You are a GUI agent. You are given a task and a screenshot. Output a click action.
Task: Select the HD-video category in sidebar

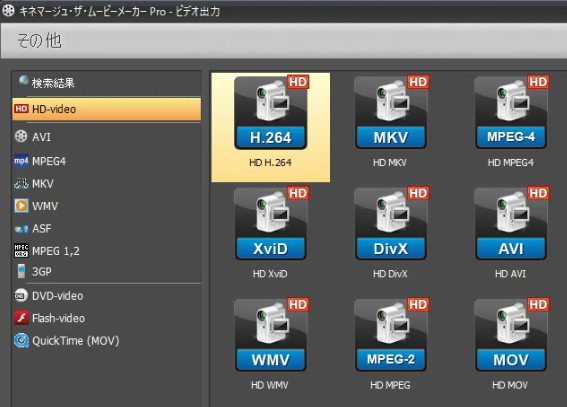click(107, 109)
